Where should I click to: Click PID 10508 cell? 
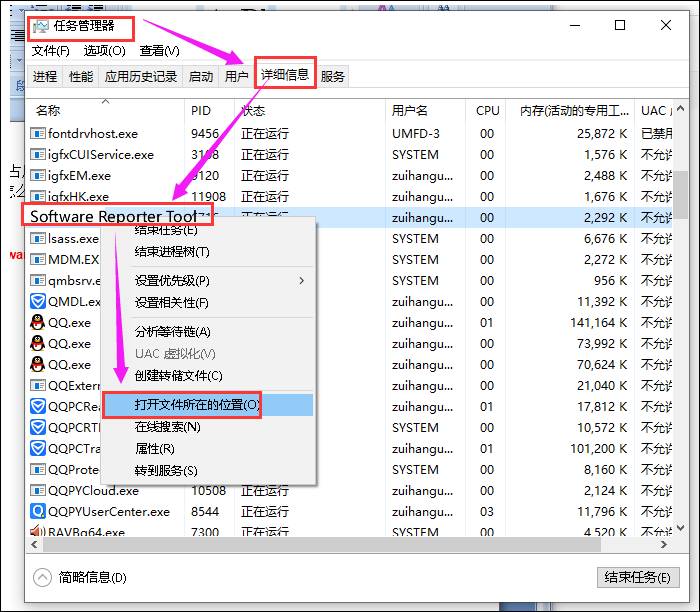[x=208, y=491]
